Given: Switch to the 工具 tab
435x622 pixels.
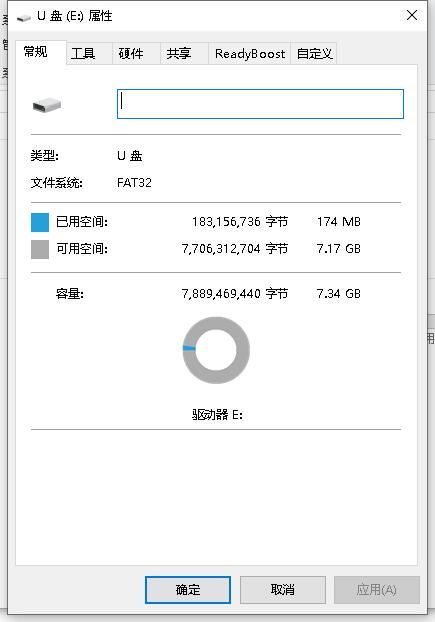Looking at the screenshot, I should click(88, 54).
